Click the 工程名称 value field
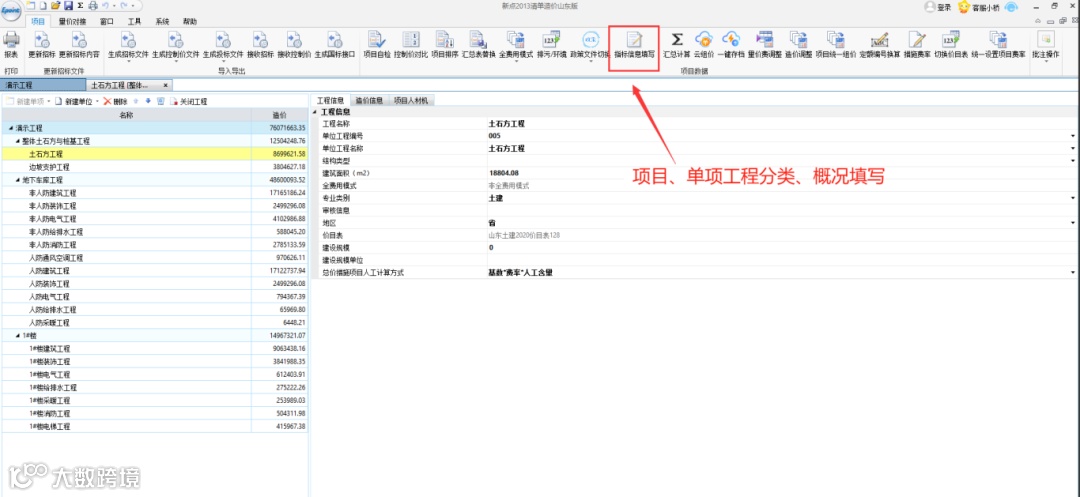 point(782,124)
